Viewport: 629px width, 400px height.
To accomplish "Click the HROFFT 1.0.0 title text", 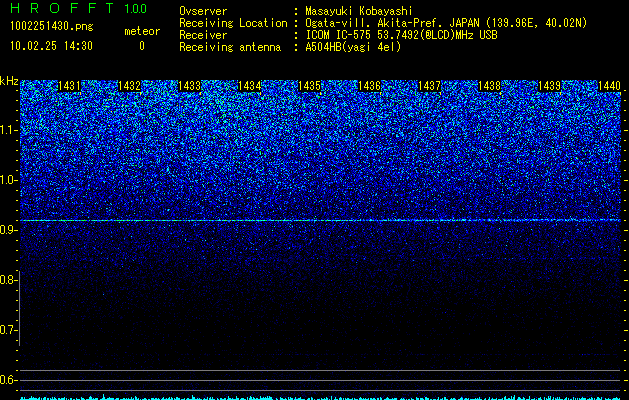I will [78, 8].
